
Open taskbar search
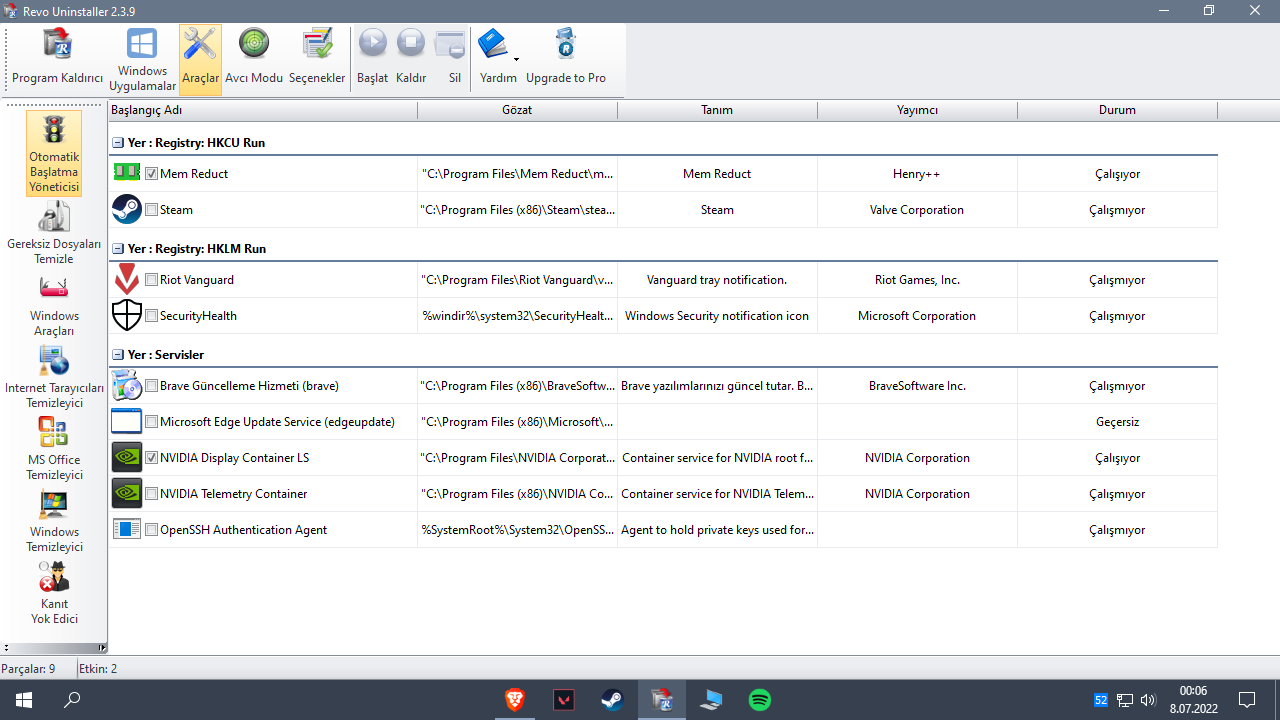72,700
